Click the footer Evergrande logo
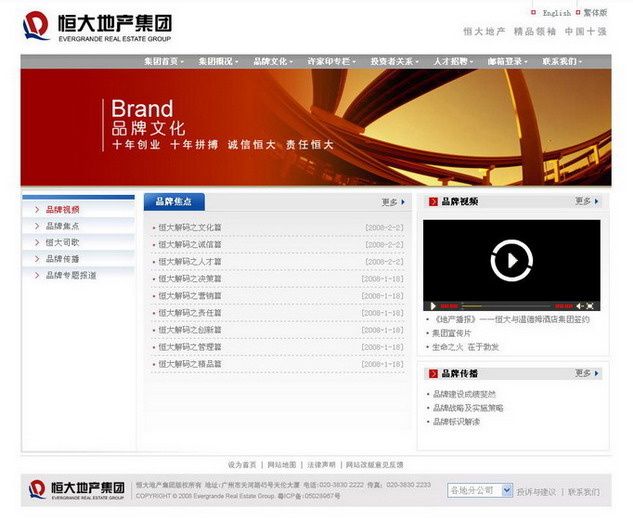633x520 pixels. (x=77, y=490)
